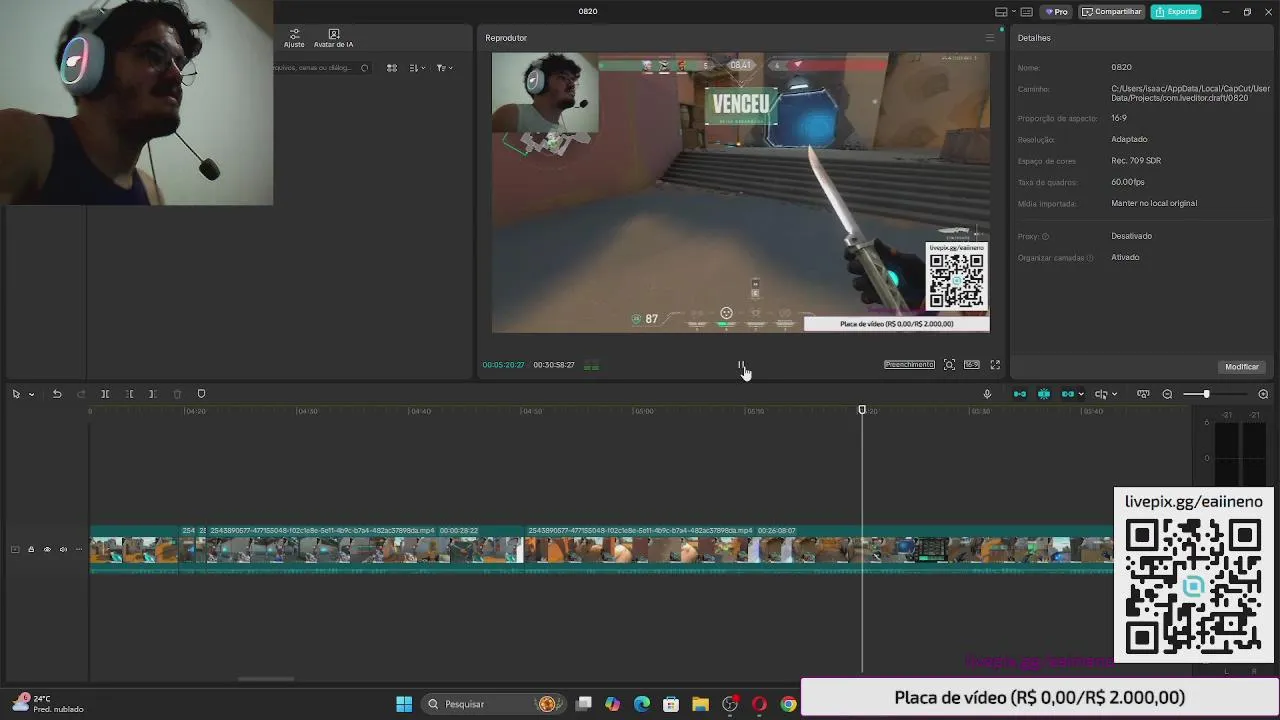The width and height of the screenshot is (1280, 720).
Task: Toggle main track magnet
Action: [x=1020, y=394]
